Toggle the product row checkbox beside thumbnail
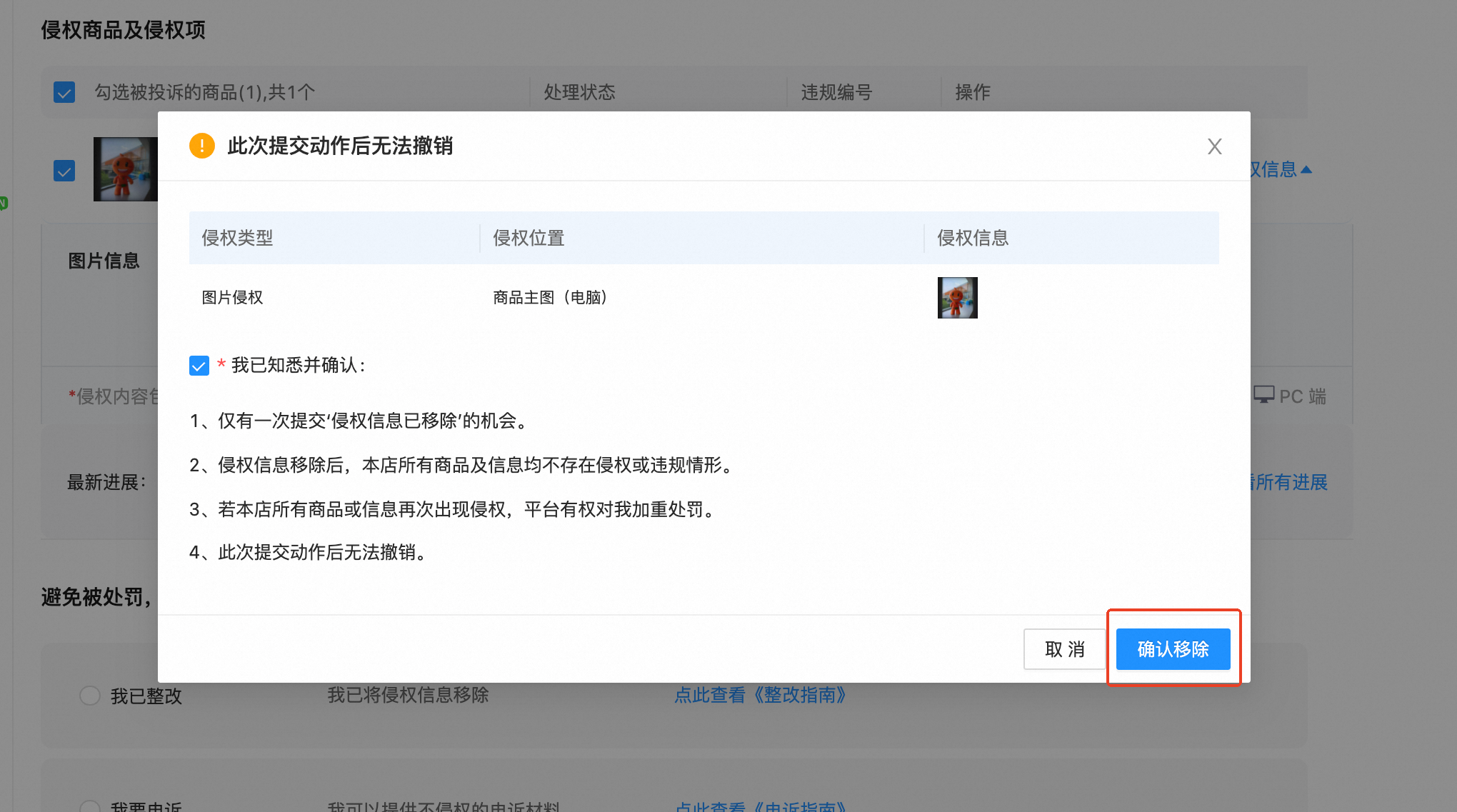 [64, 171]
